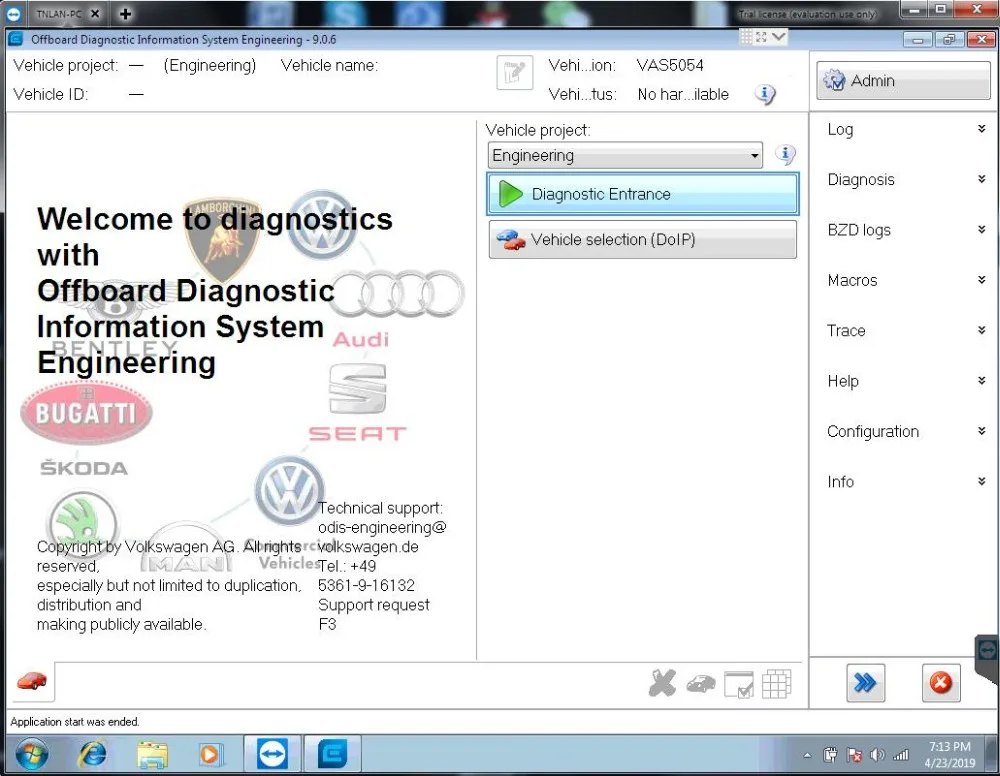Click the window checkmark icon in bottom toolbar

tap(739, 685)
